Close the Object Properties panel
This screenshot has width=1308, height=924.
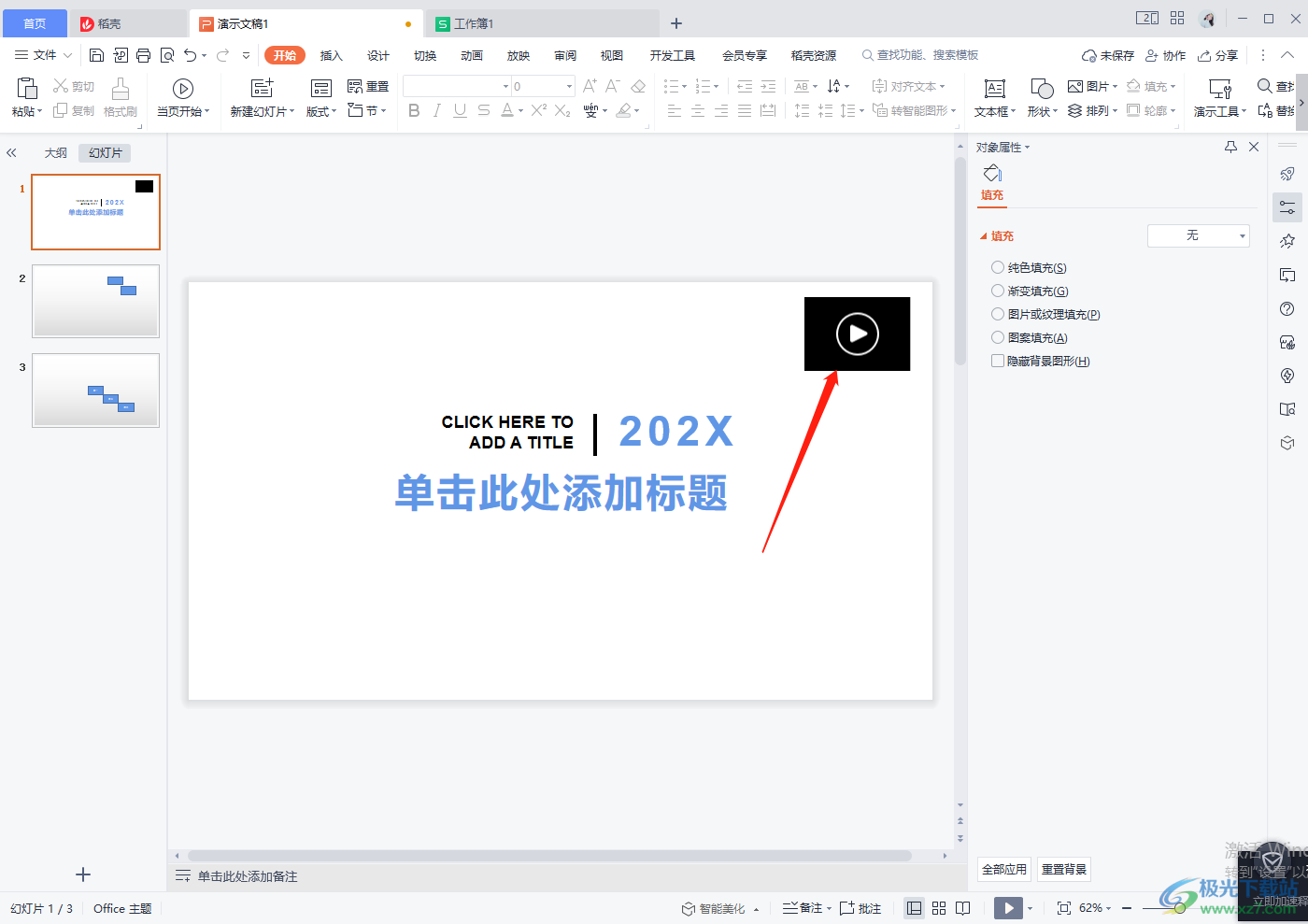point(1254,147)
